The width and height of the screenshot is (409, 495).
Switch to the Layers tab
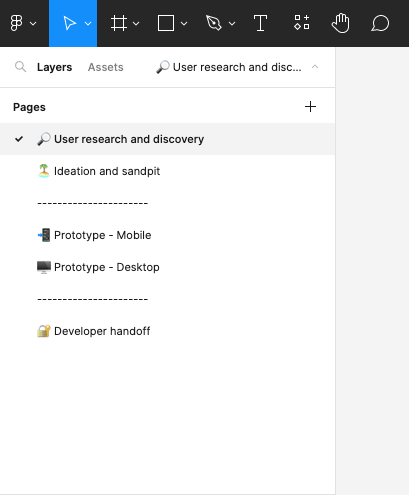click(x=54, y=67)
